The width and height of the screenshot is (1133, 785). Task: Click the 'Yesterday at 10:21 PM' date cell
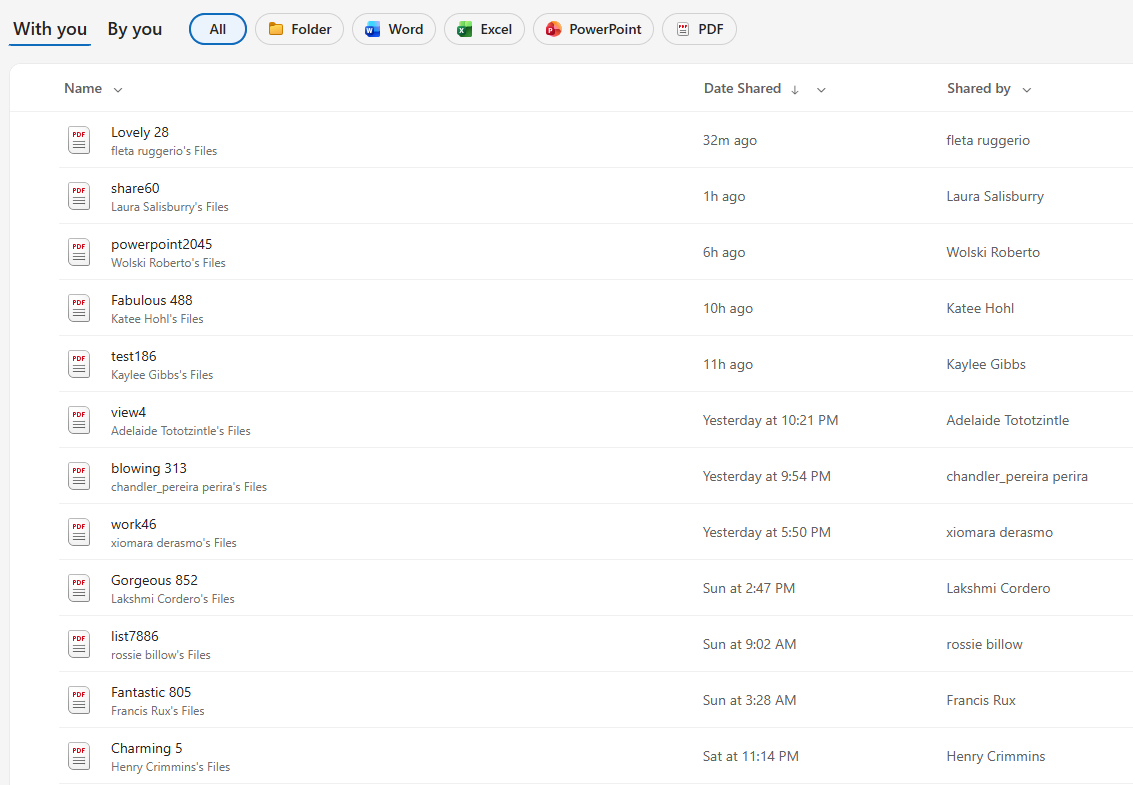click(770, 420)
